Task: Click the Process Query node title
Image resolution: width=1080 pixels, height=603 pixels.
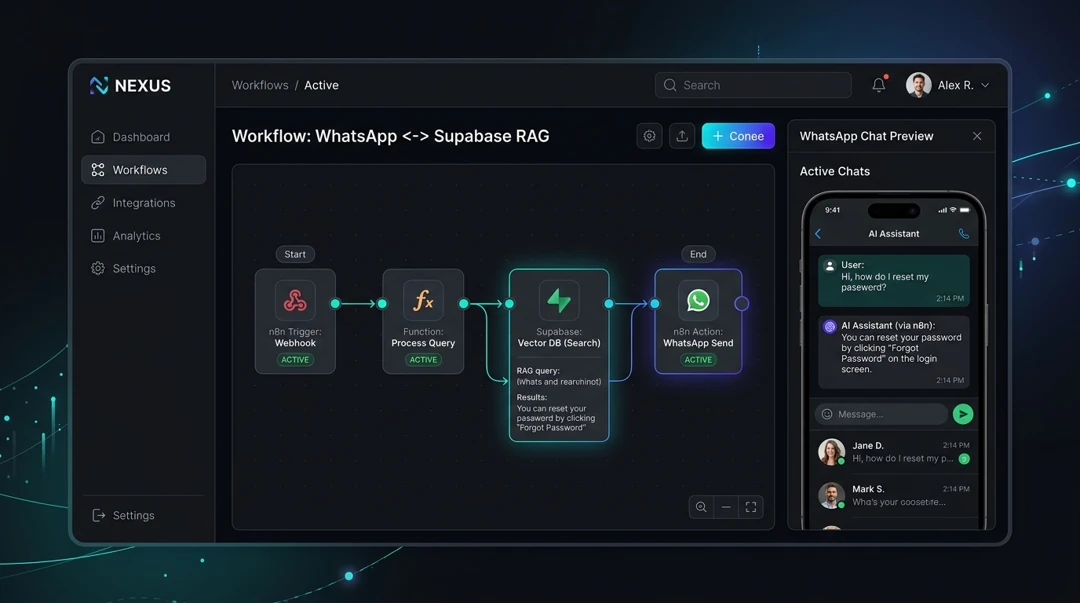Action: coord(423,343)
